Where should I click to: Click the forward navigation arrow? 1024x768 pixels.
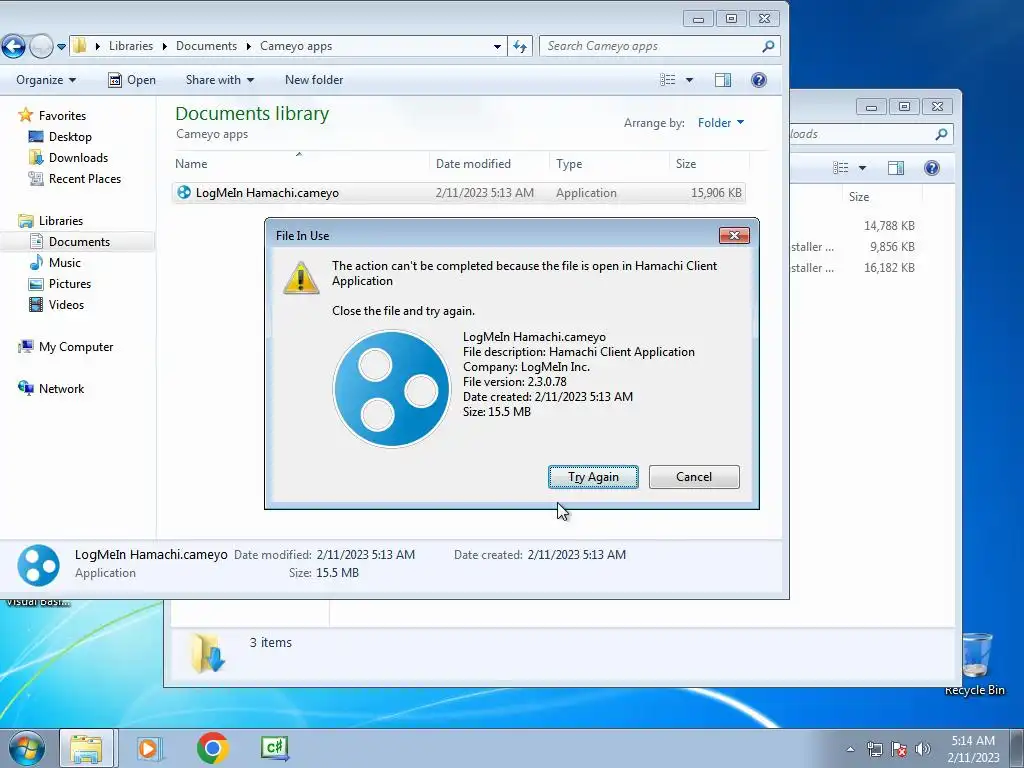point(41,46)
